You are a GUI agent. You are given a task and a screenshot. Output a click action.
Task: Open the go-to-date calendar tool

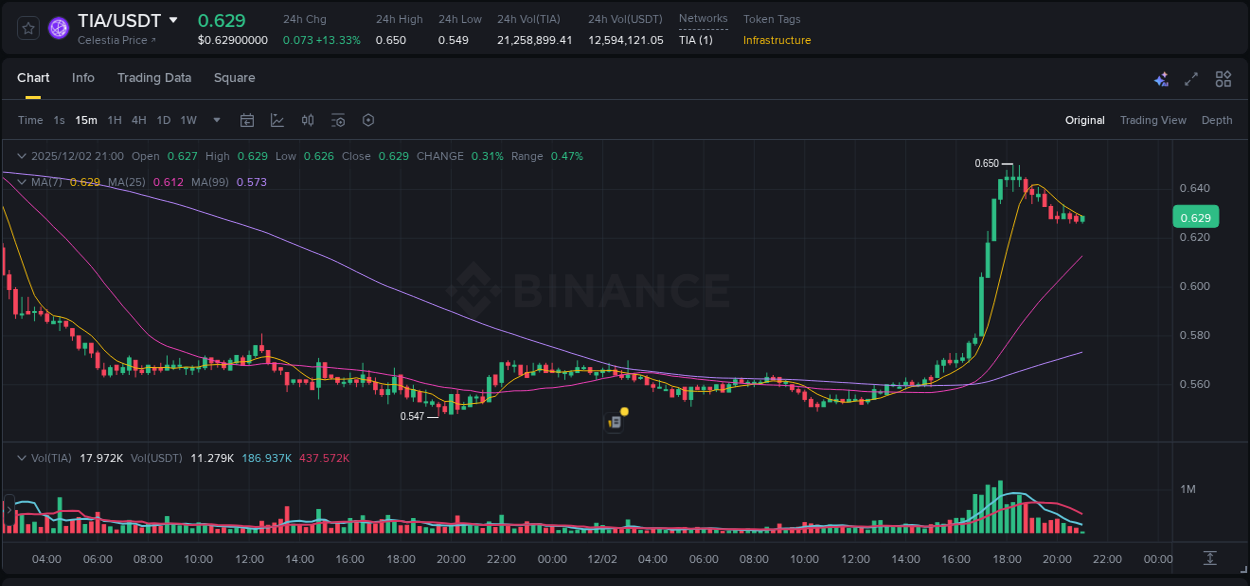pos(247,120)
